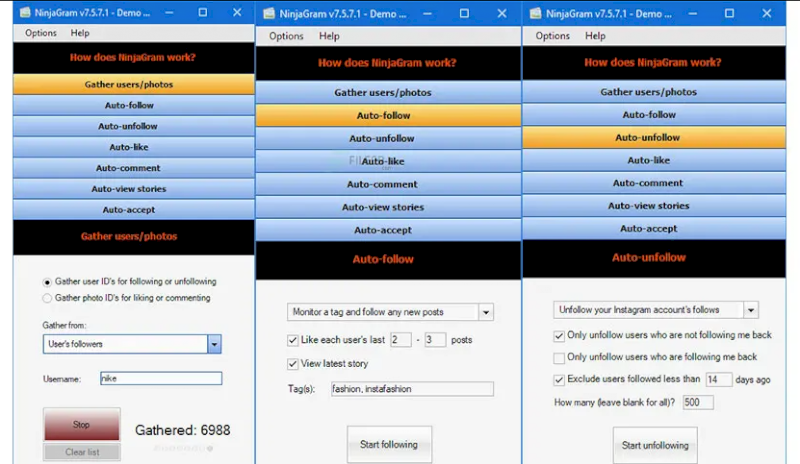
Task: Click the maximum posts field showing 3
Action: 435,340
